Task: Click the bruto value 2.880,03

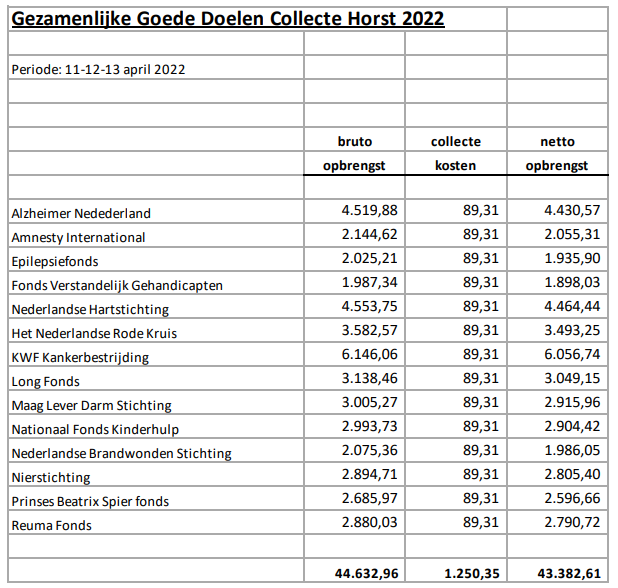Action: click(369, 523)
